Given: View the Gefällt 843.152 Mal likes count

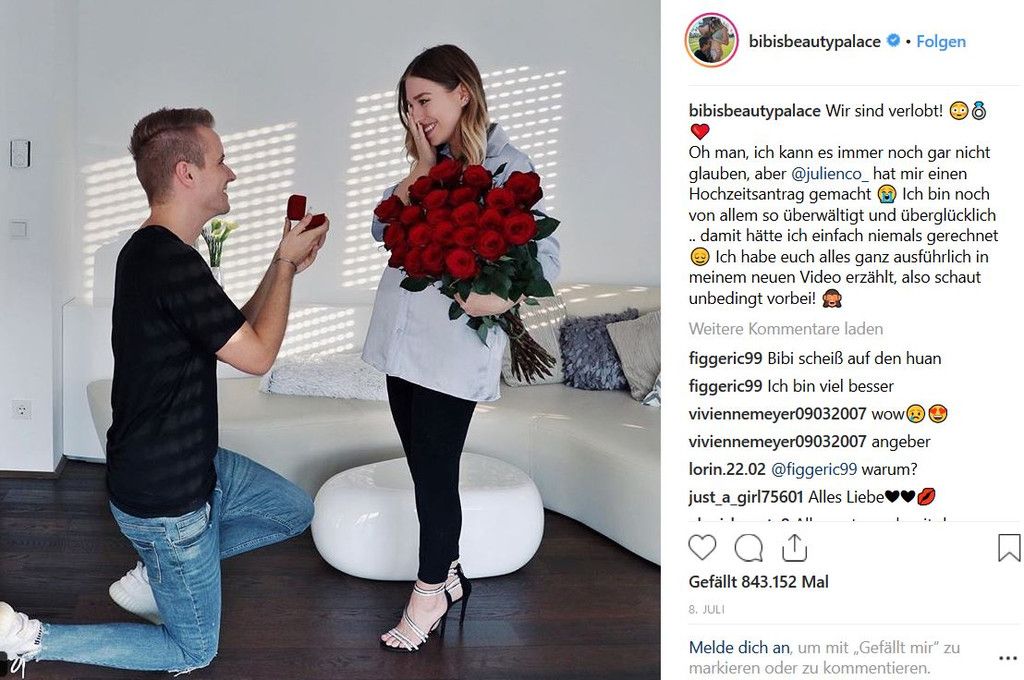Looking at the screenshot, I should [758, 581].
